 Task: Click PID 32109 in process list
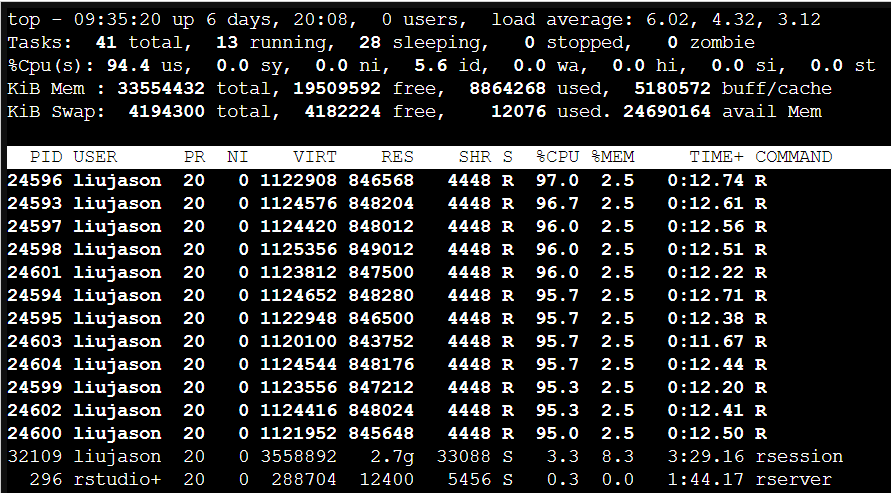tap(34, 457)
